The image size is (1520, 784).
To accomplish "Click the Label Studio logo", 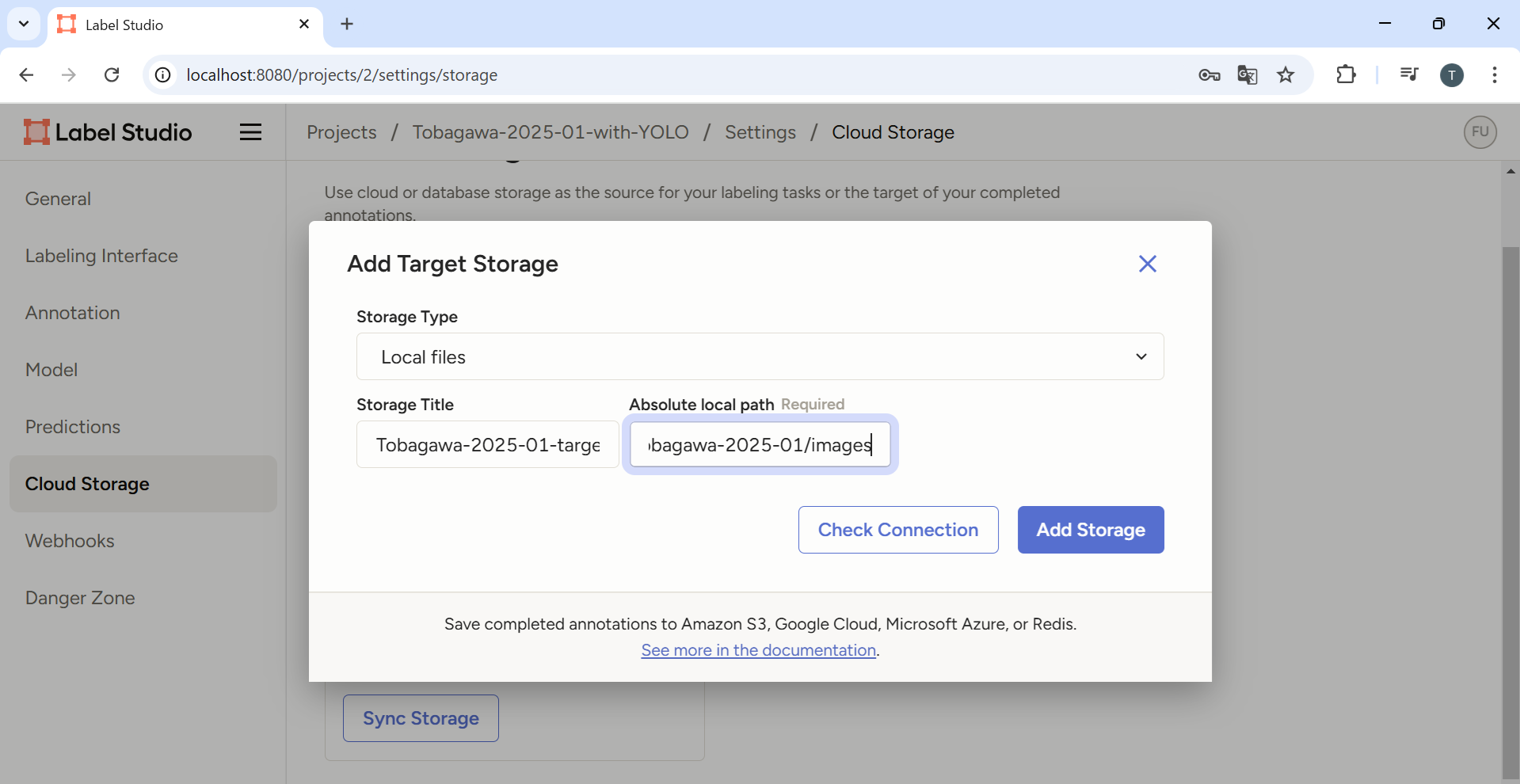I will [108, 132].
